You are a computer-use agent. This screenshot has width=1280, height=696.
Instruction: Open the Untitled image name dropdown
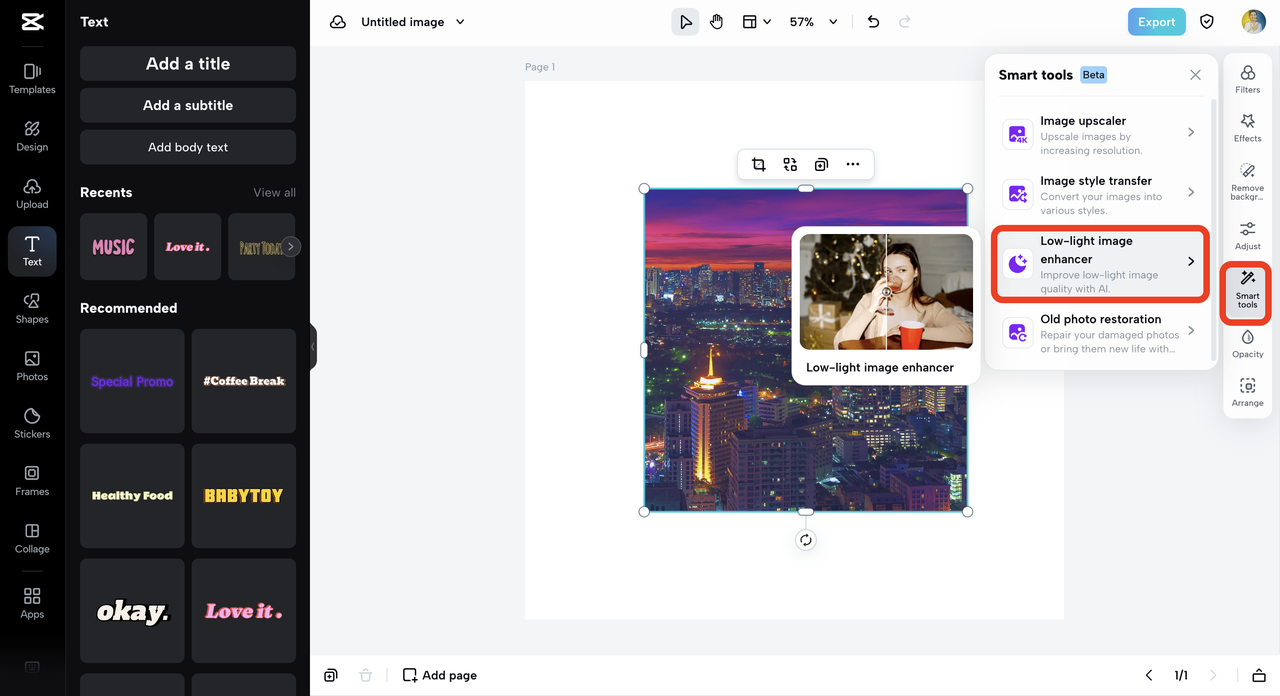pyautogui.click(x=413, y=22)
